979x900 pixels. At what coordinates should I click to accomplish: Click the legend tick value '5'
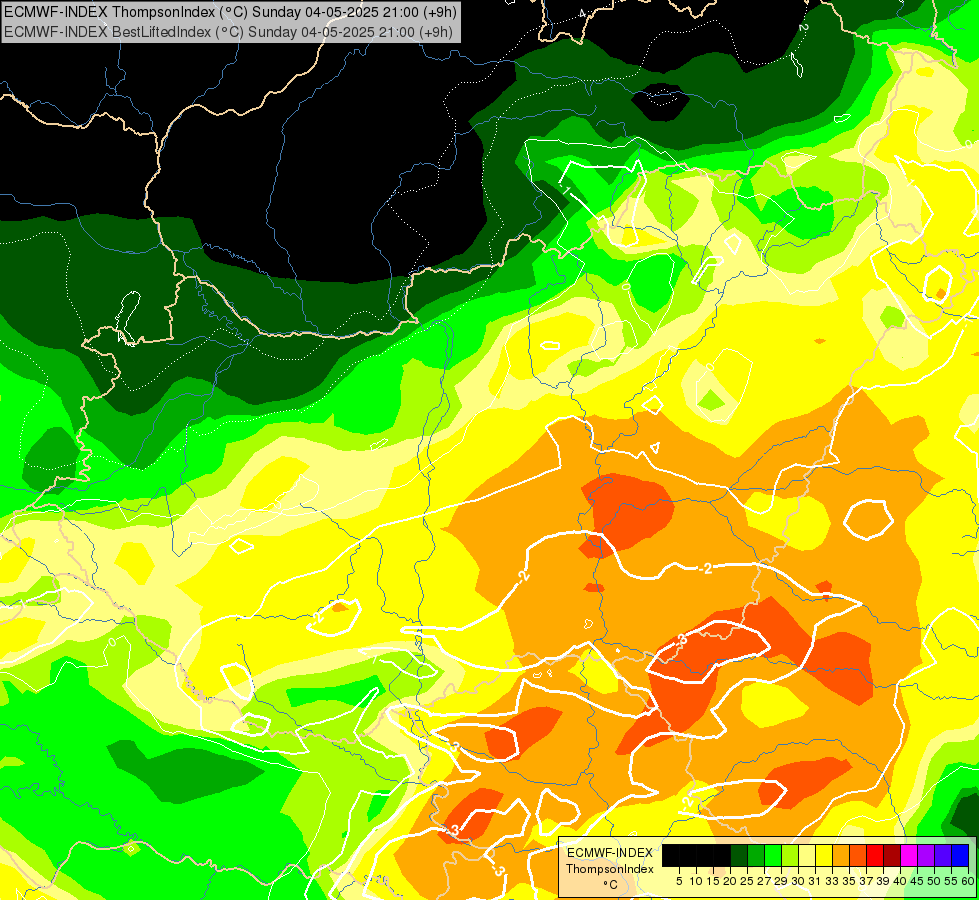tap(679, 881)
